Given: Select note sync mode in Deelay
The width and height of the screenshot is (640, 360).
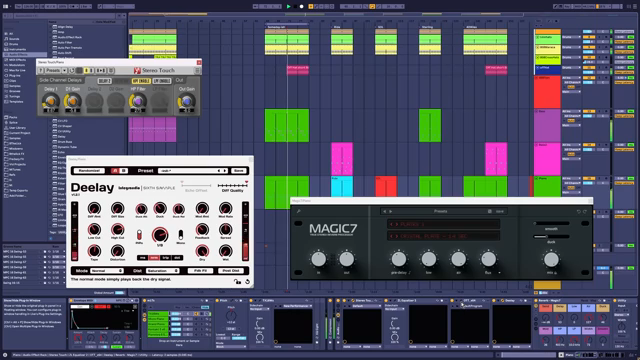Looking at the screenshot, I should 154,258.
